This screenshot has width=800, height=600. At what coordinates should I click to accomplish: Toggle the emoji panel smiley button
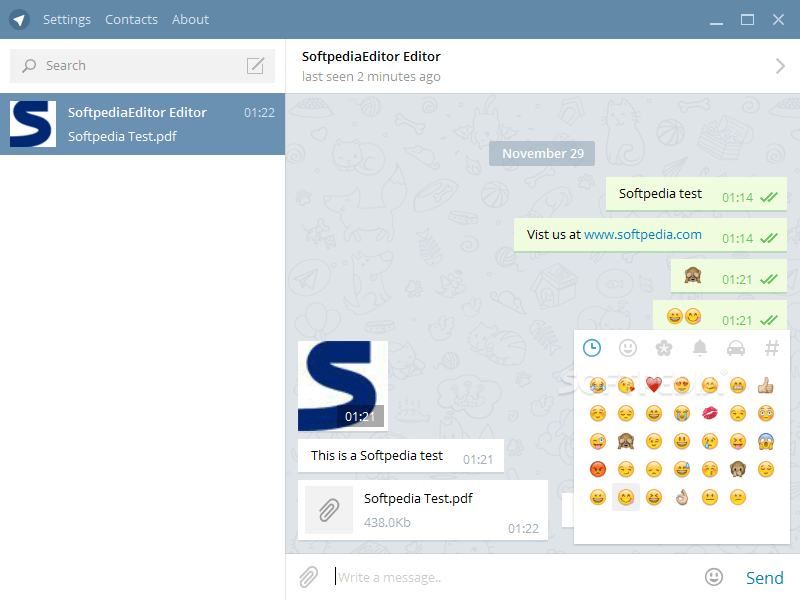point(714,577)
